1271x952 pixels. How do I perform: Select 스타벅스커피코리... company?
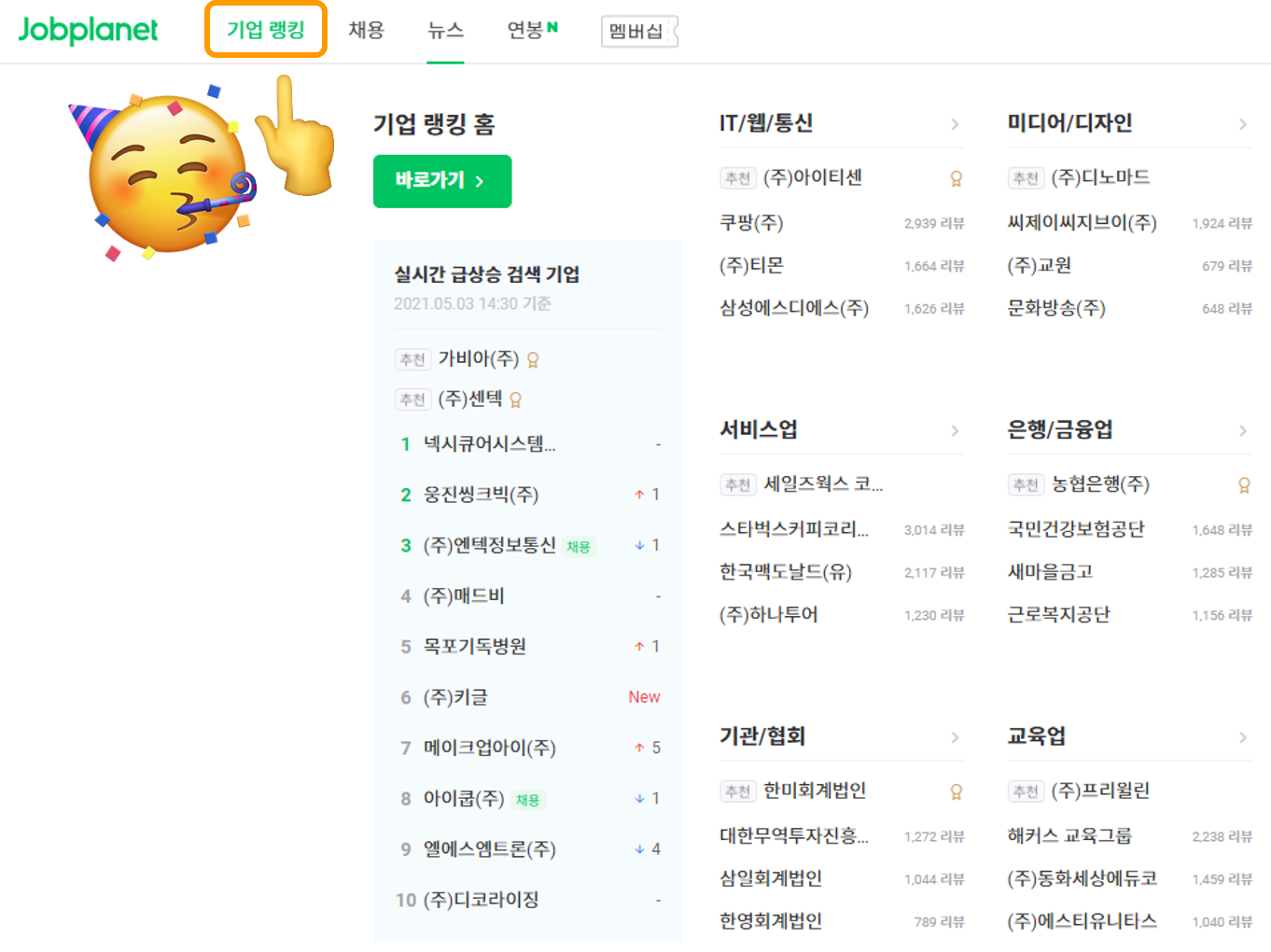click(794, 529)
